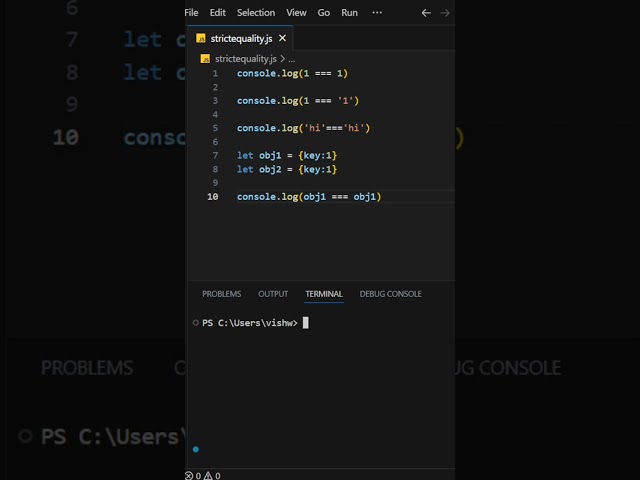This screenshot has width=640, height=480.
Task: Expand the breadcrumb ellipsis after strictequality.js
Action: tap(291, 59)
